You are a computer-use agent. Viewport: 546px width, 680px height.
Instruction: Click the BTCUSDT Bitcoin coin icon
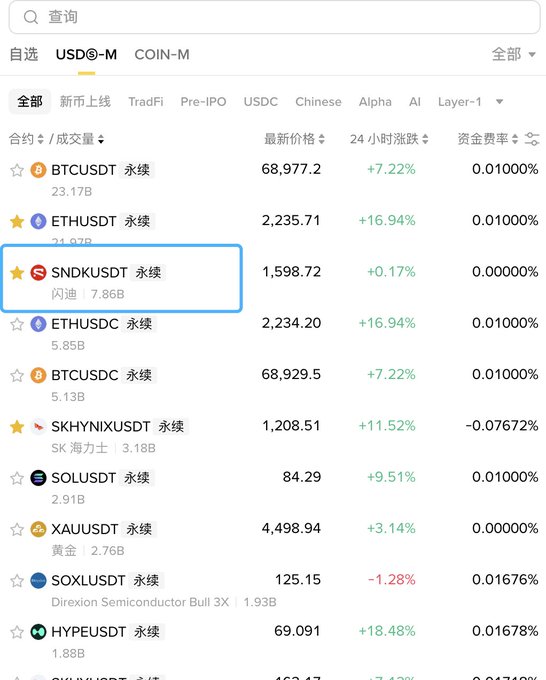tap(38, 170)
